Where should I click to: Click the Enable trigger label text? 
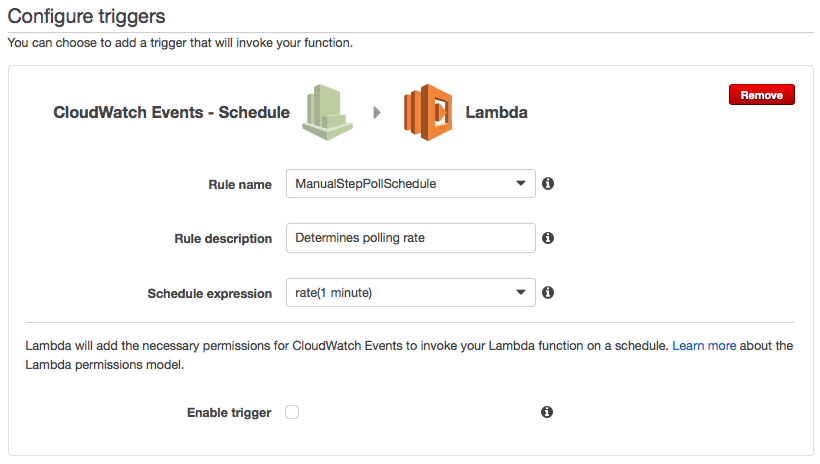[x=229, y=413]
